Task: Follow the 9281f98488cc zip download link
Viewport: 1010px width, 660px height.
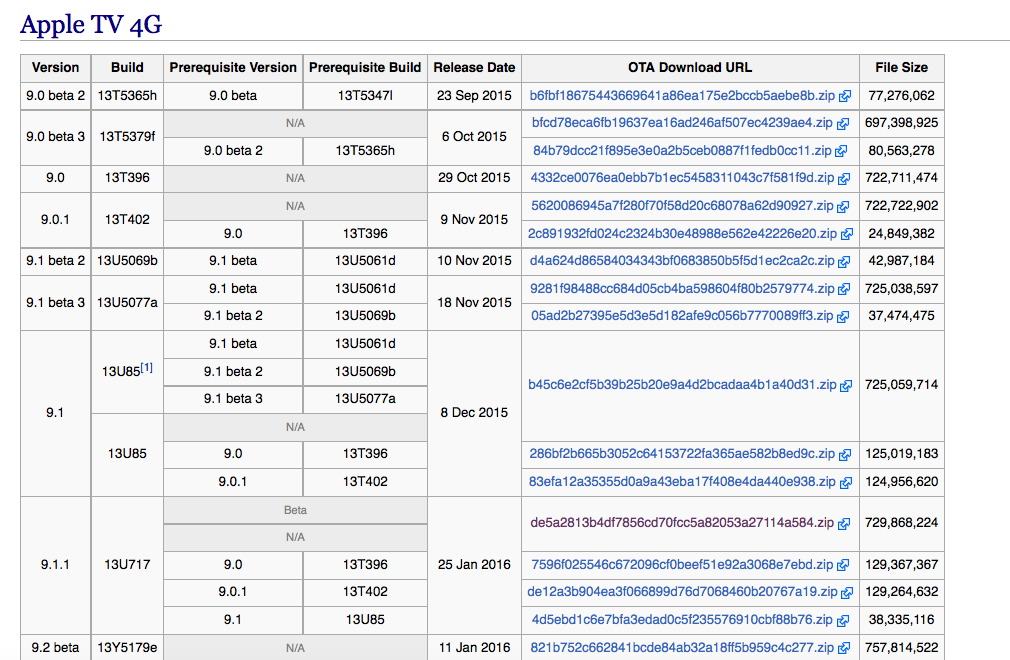Action: (x=682, y=288)
